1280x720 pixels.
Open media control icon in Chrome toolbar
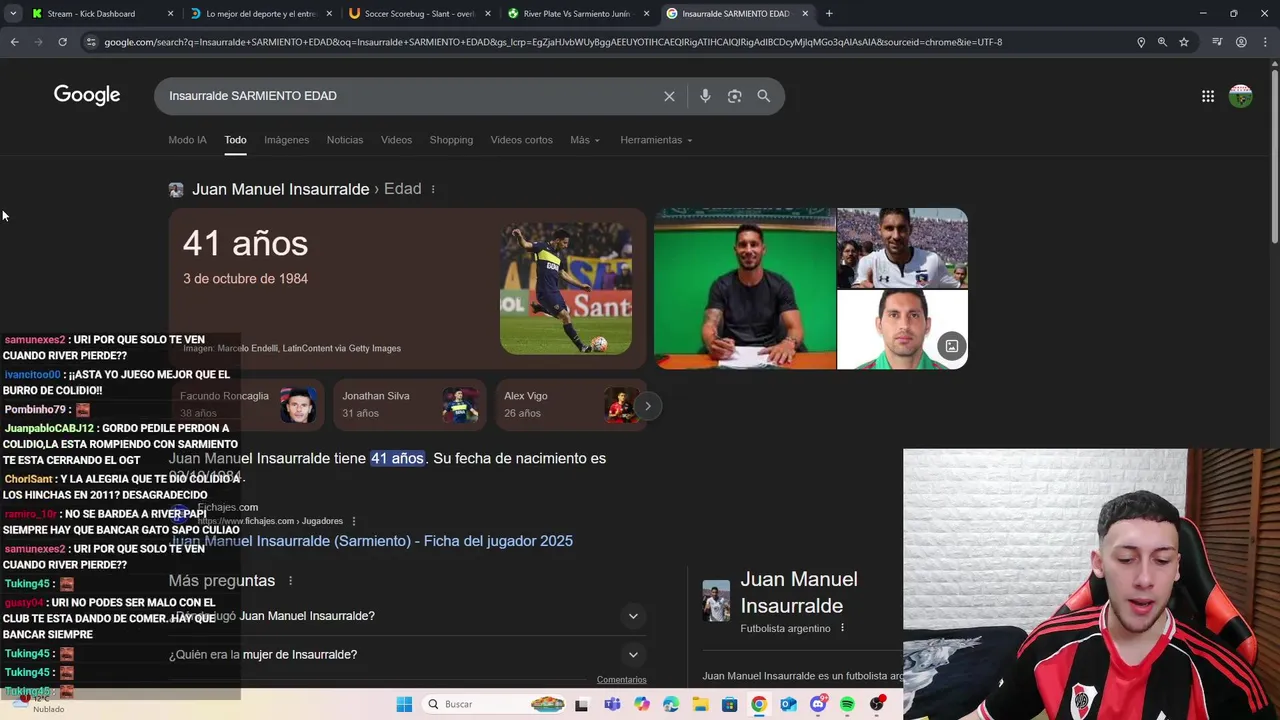click(1217, 42)
